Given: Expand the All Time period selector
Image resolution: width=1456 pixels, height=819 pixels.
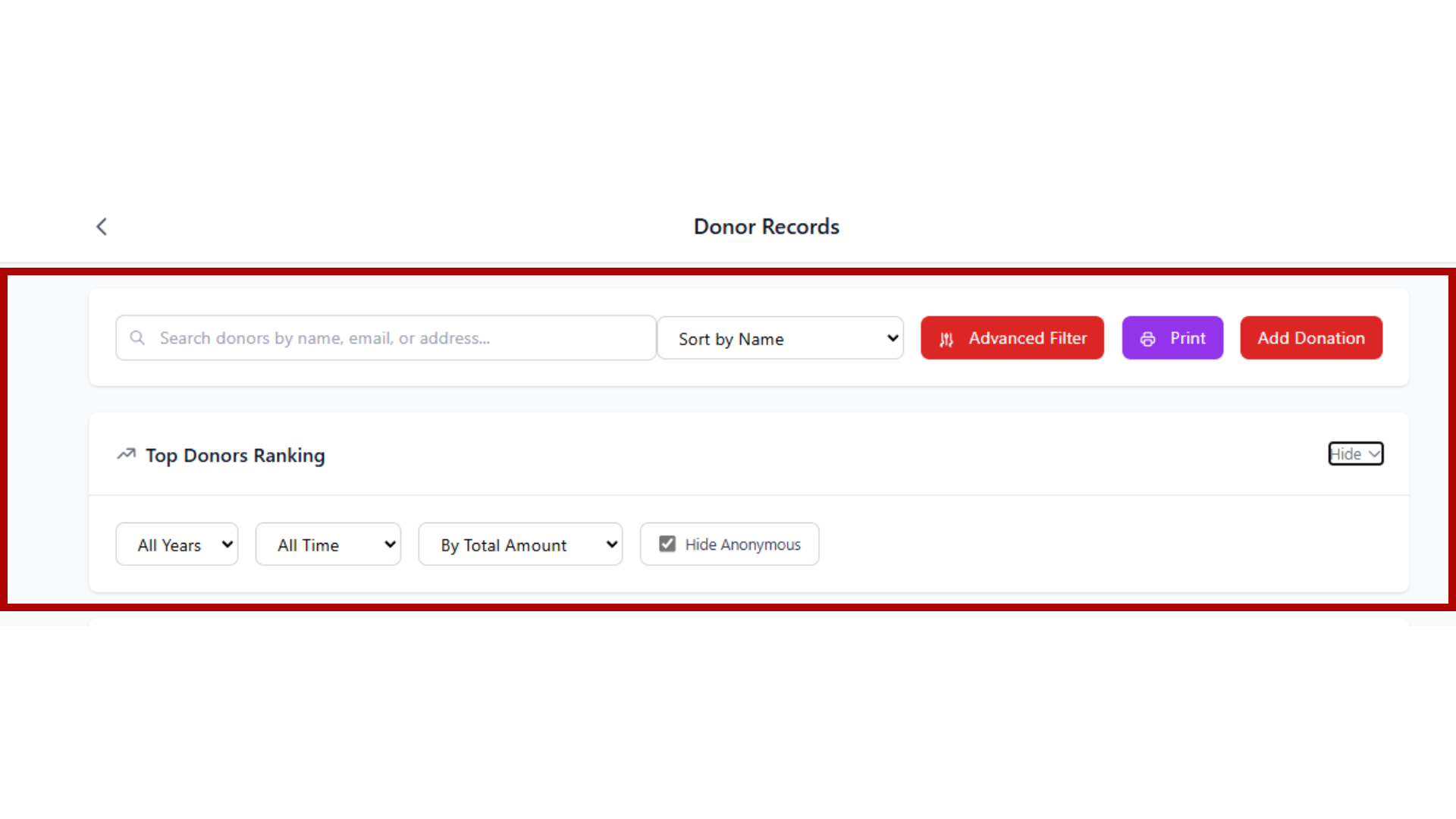Looking at the screenshot, I should coord(328,544).
